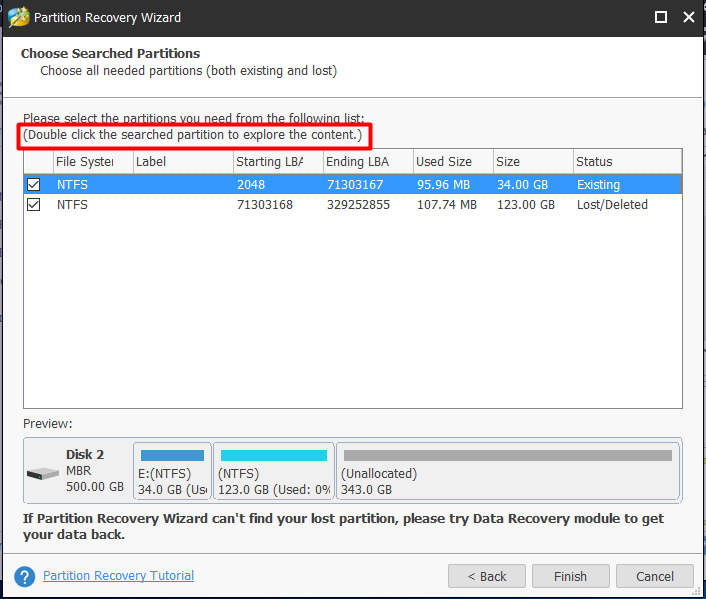The width and height of the screenshot is (706, 599).
Task: Click the NTFS cell in the Existing row
Action: pyautogui.click(x=72, y=185)
